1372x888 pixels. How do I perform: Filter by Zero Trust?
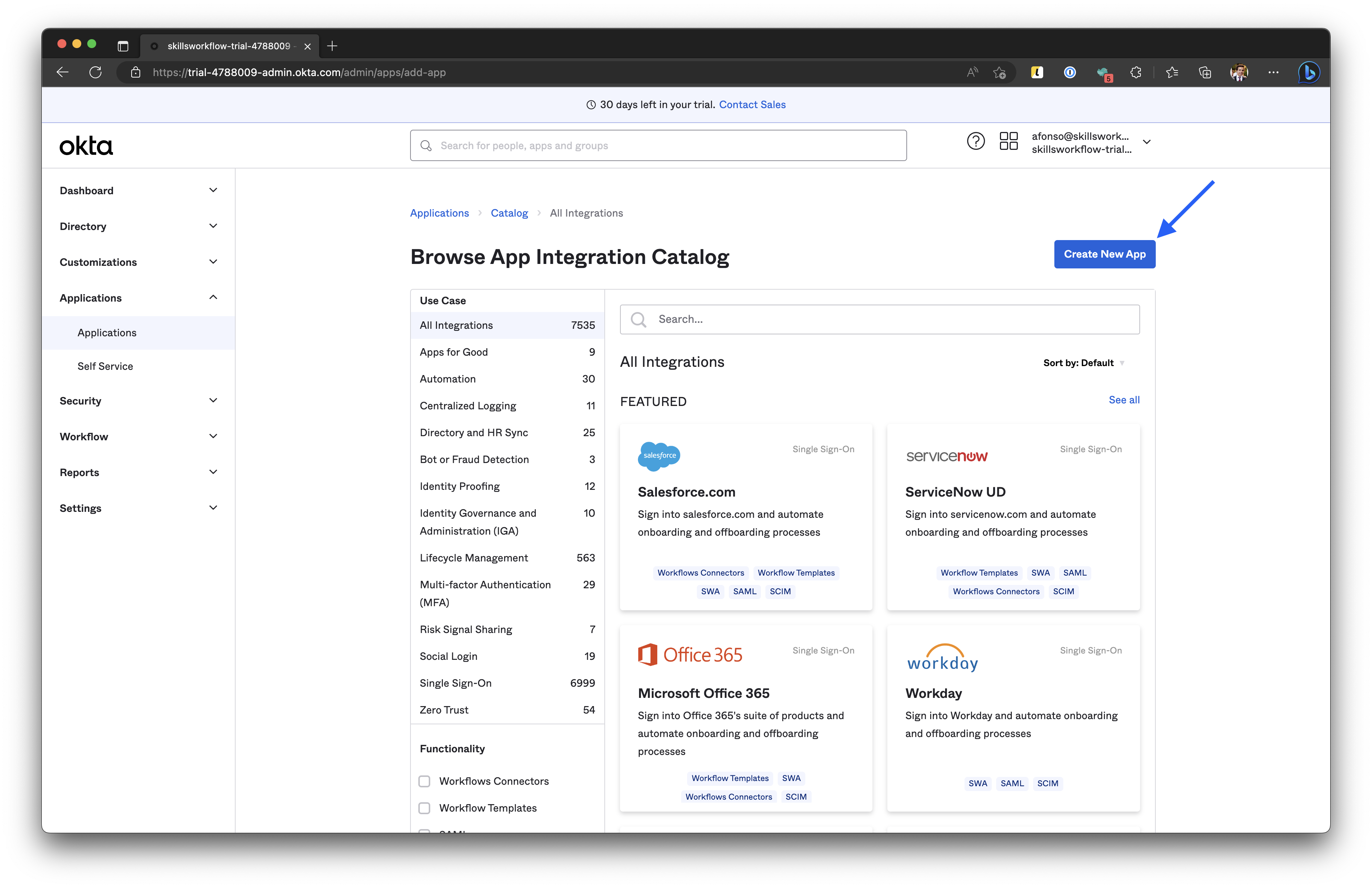507,710
